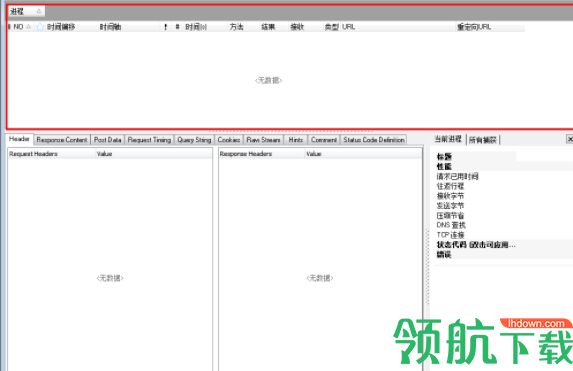Open the Query String tab

[x=194, y=140]
